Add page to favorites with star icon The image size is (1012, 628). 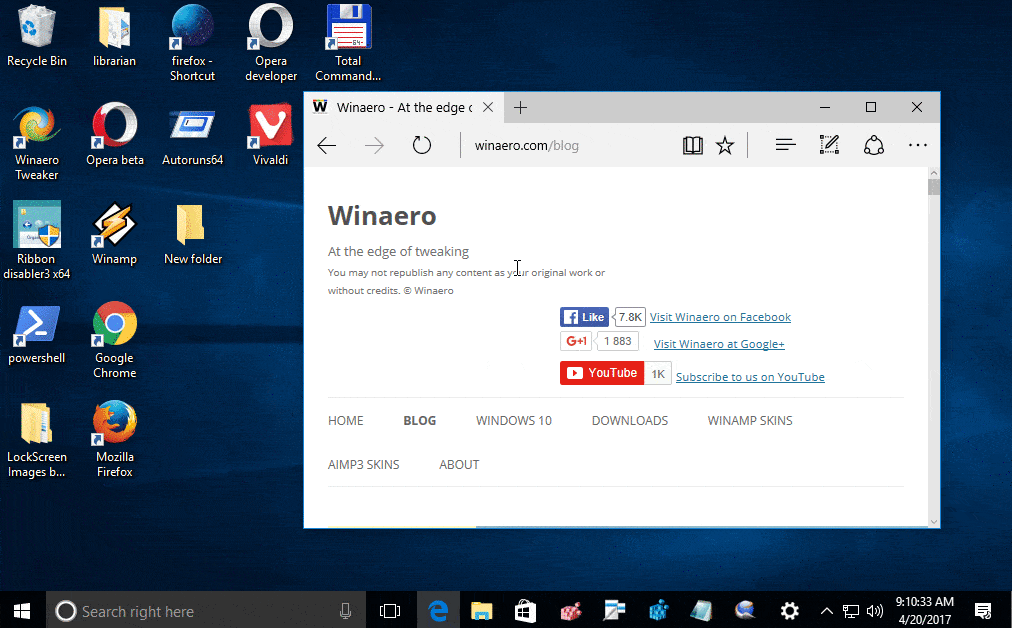point(725,145)
